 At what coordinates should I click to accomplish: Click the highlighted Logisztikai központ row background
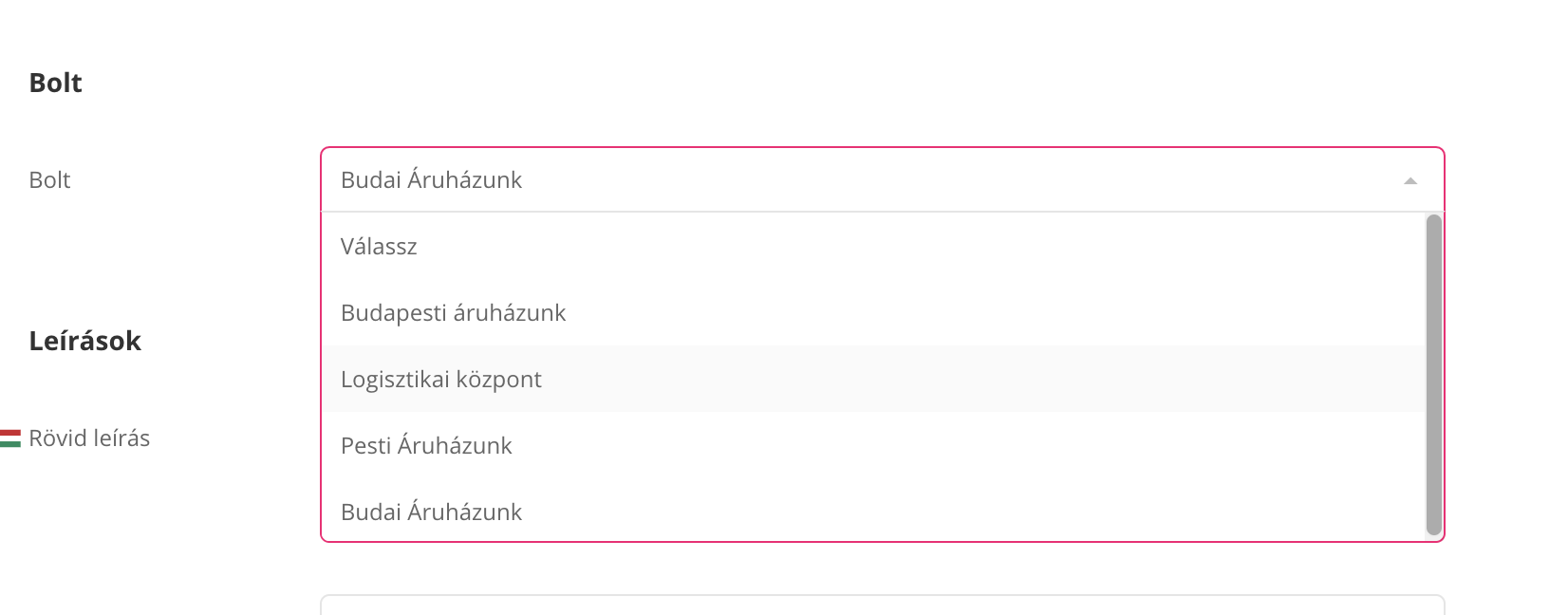point(949,380)
